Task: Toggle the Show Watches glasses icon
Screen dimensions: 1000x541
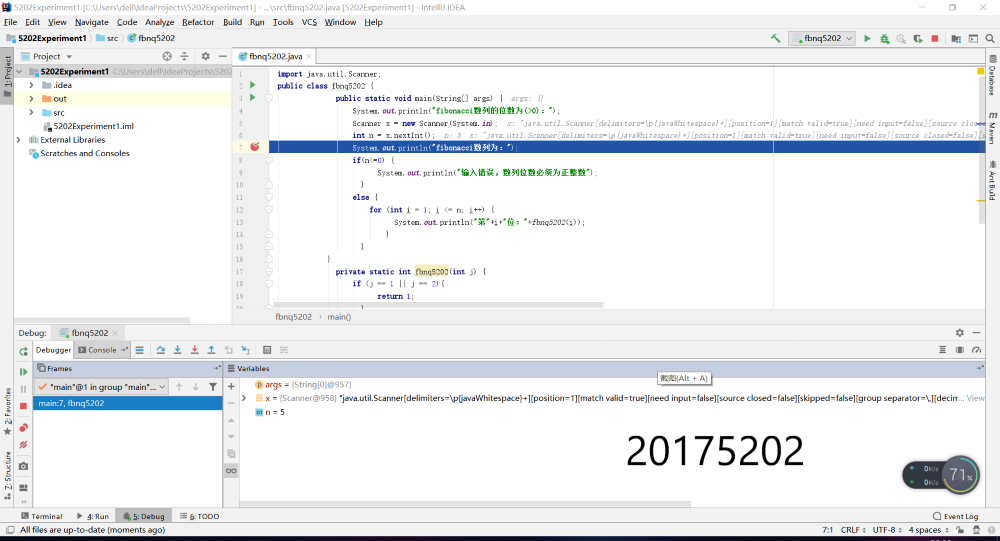Action: pyautogui.click(x=231, y=471)
